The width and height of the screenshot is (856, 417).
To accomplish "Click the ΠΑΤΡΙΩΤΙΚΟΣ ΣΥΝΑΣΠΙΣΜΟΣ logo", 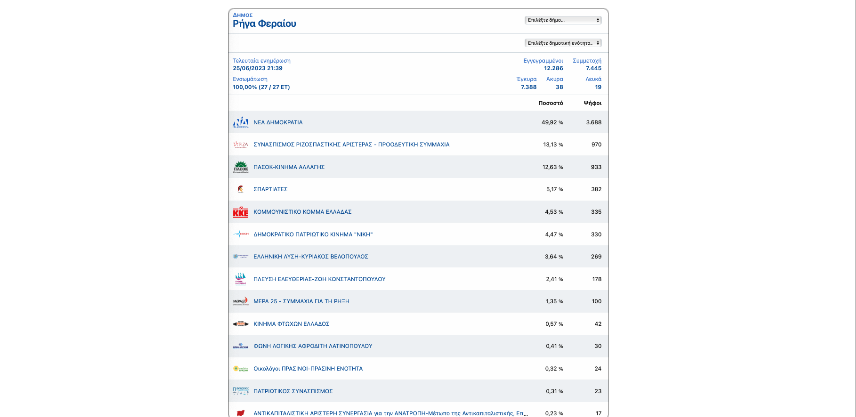I will coord(241,391).
